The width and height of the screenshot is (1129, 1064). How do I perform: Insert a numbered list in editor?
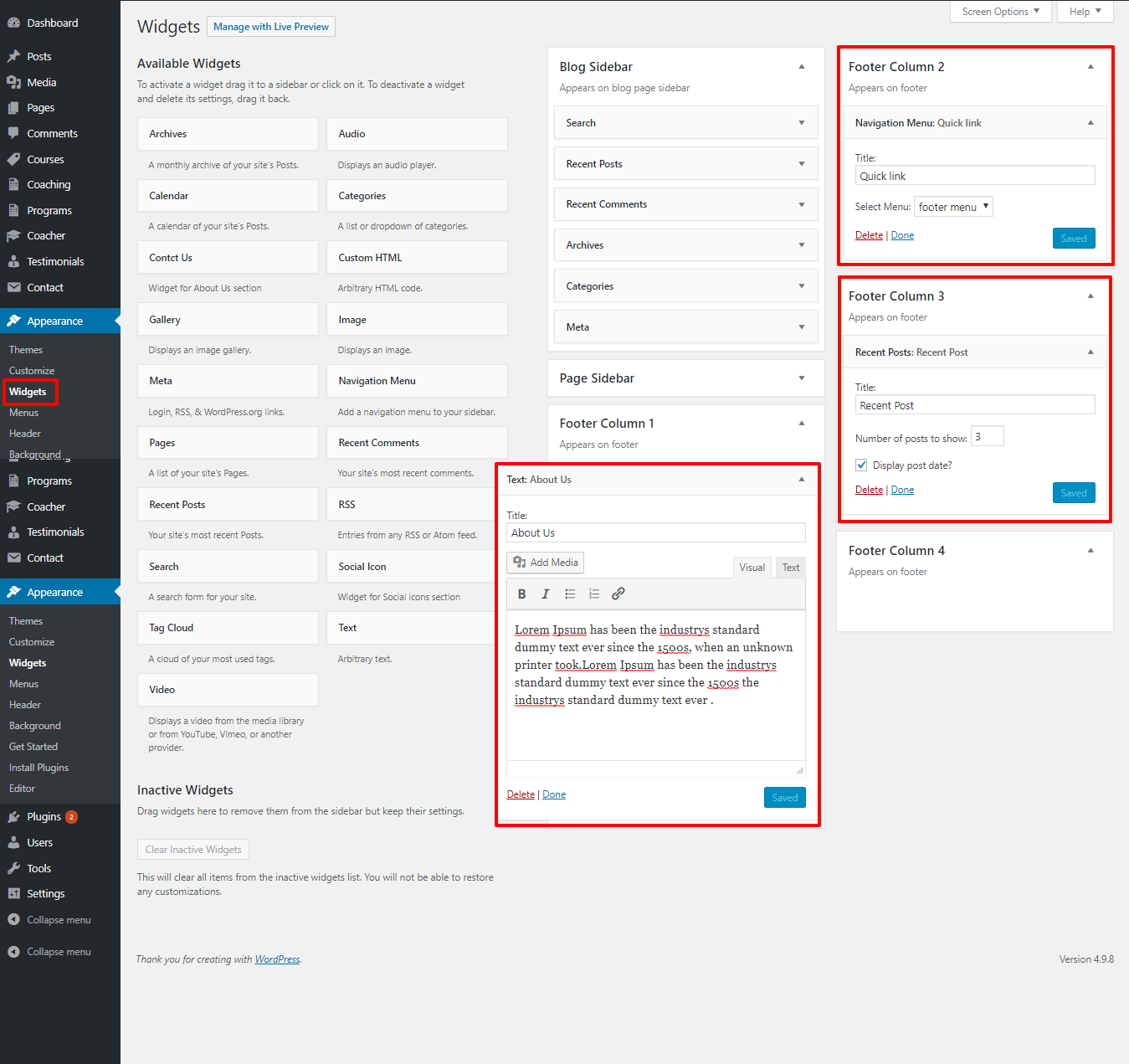594,594
